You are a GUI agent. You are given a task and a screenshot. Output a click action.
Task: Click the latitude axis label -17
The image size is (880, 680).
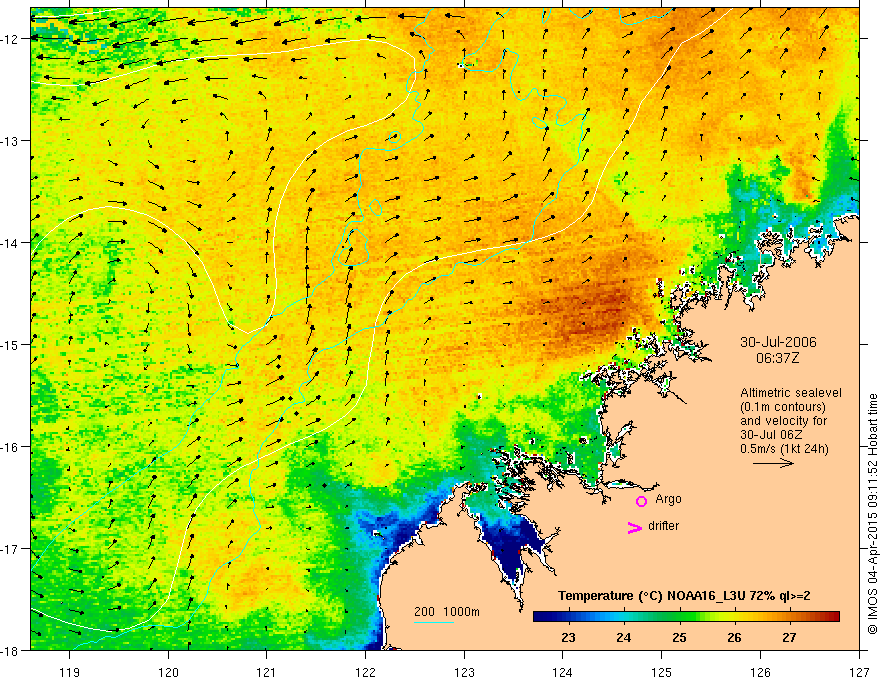coord(10,549)
